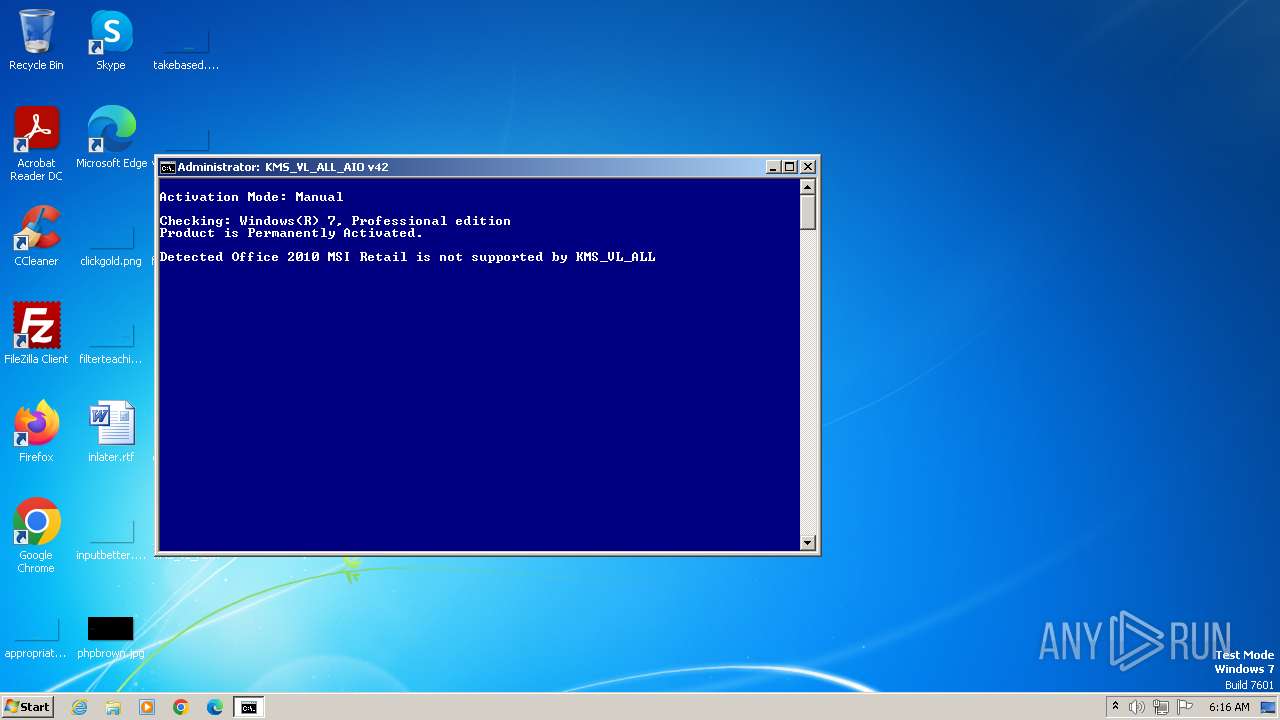Open the volume speaker tray icon

(1137, 707)
